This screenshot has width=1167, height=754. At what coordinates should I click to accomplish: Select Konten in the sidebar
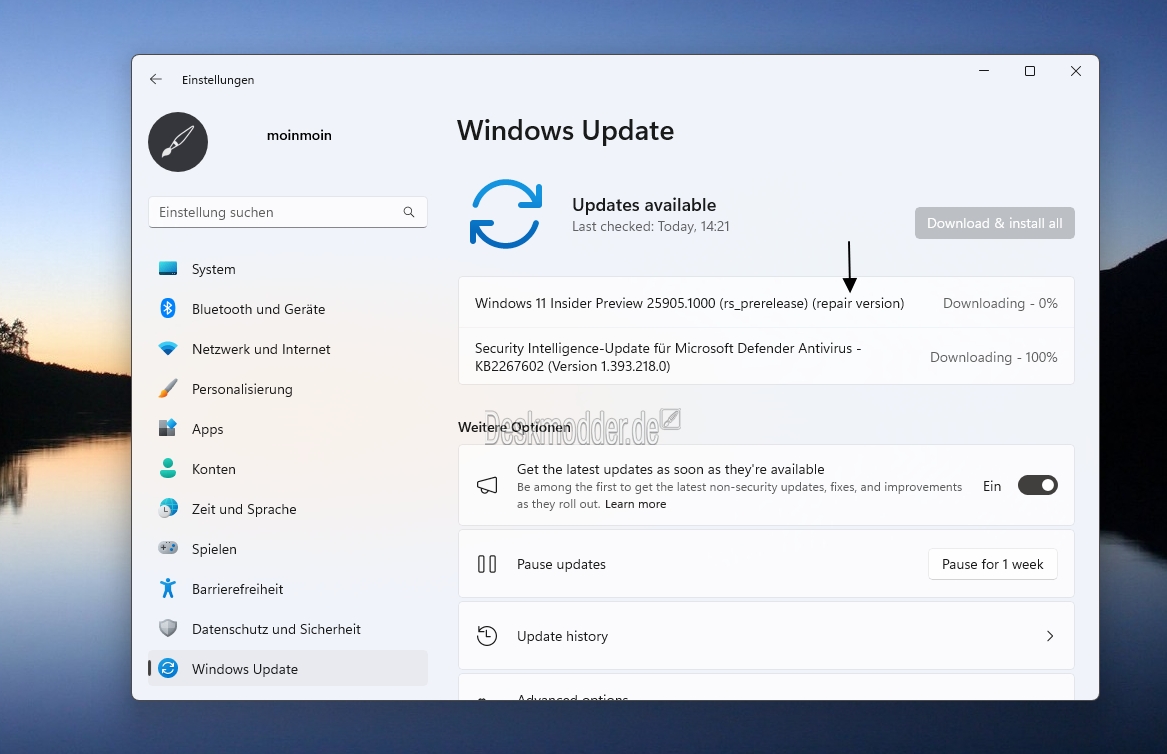coord(288,469)
